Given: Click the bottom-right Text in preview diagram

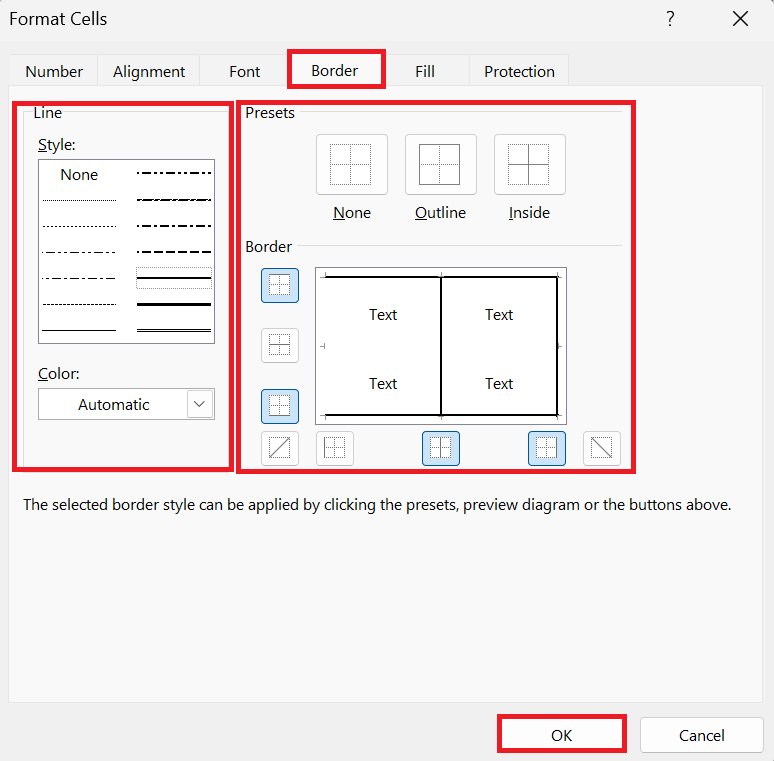Looking at the screenshot, I should click(x=499, y=384).
